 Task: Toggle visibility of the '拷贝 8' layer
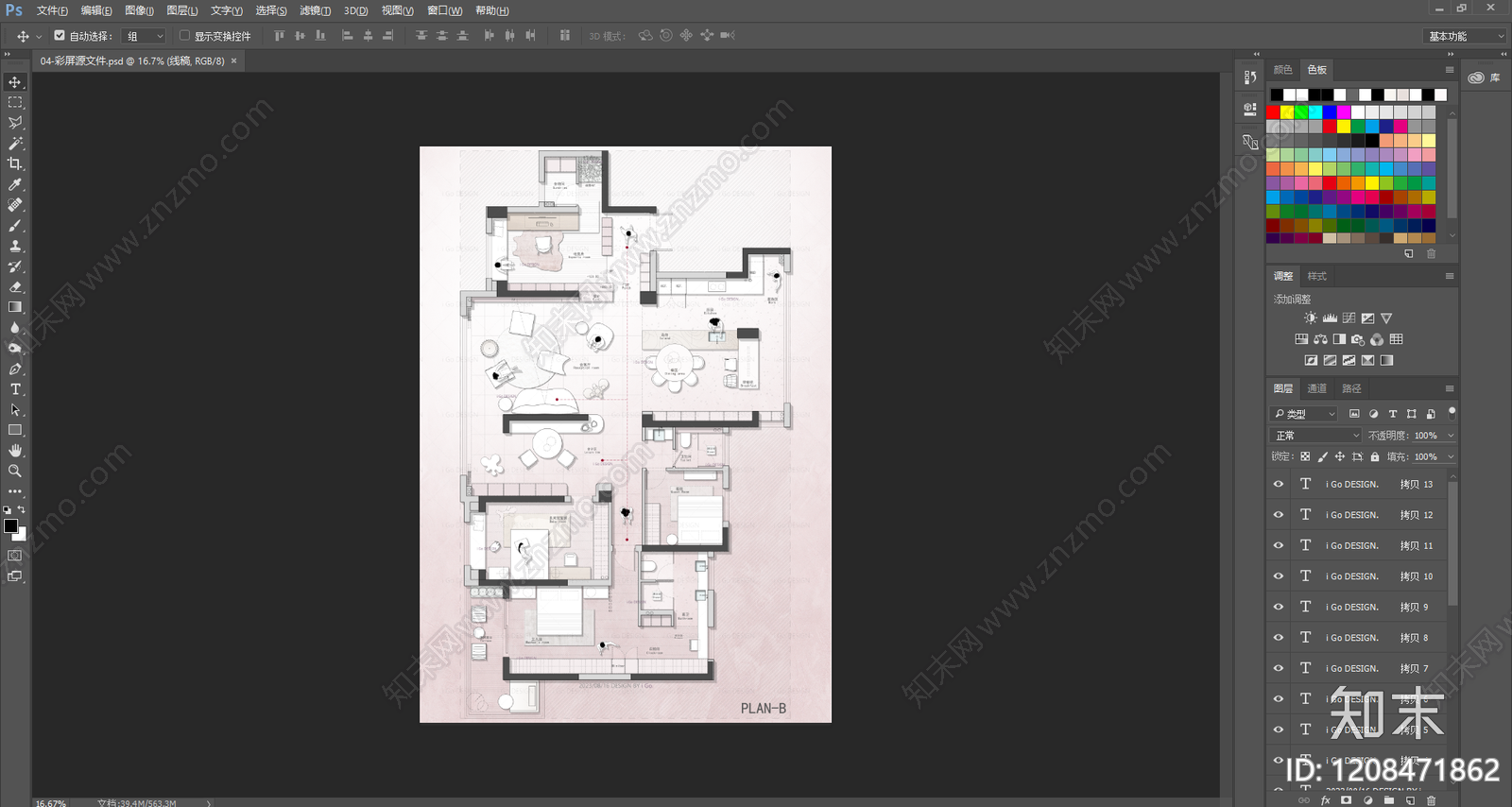pyautogui.click(x=1279, y=638)
